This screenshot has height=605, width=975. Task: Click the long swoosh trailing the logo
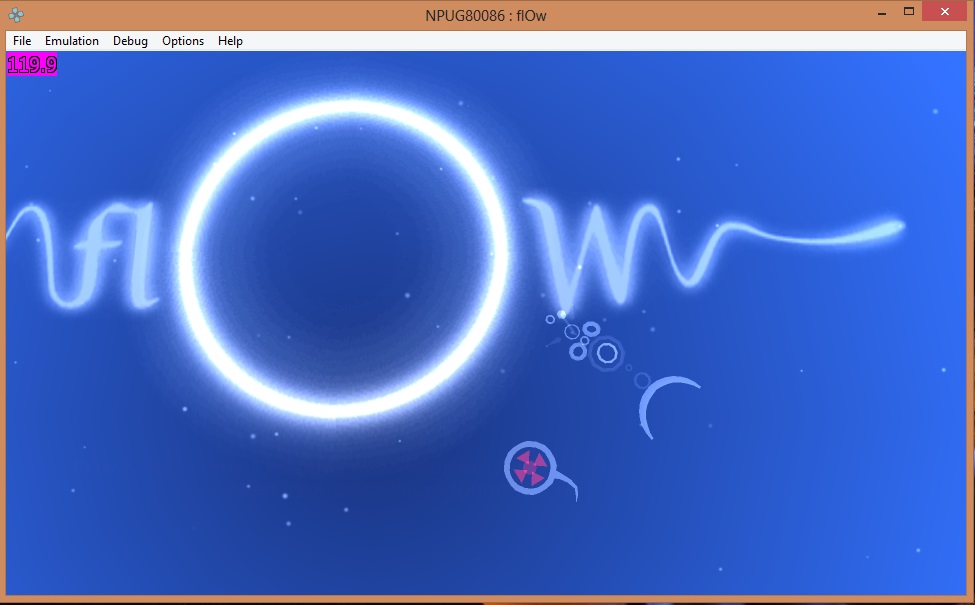point(820,235)
